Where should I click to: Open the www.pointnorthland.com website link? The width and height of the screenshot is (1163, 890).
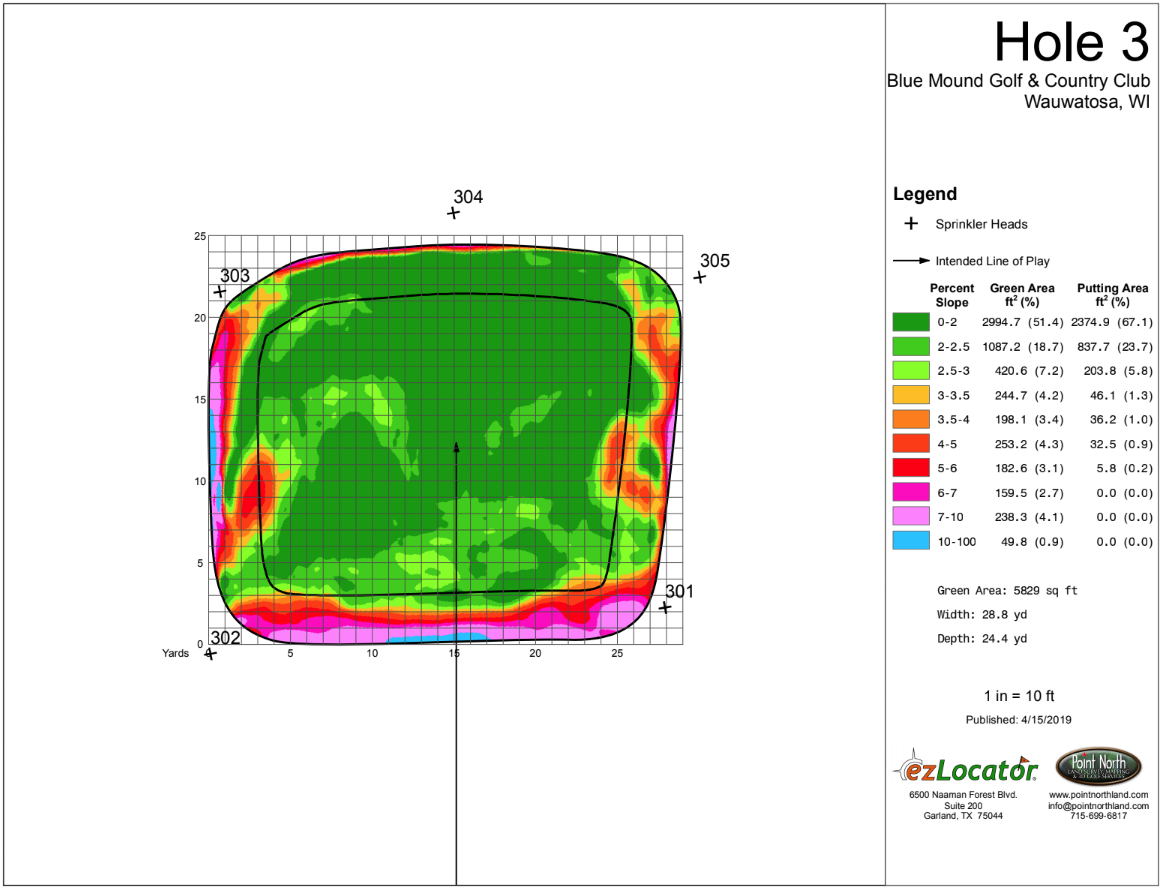pos(1098,795)
